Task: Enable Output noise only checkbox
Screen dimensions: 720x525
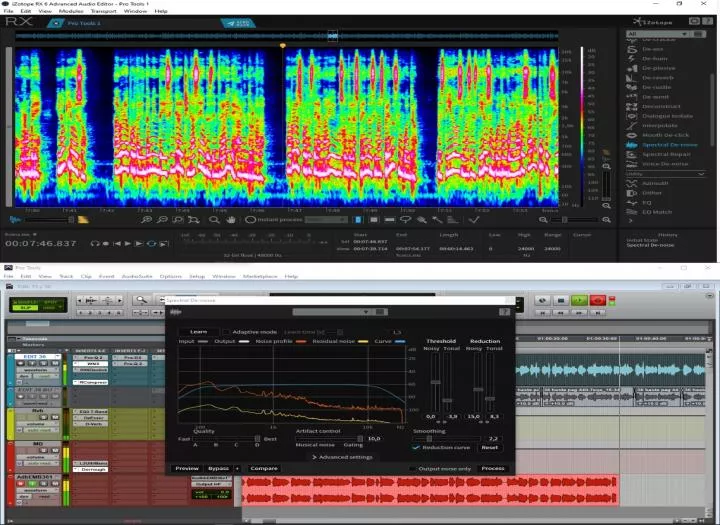Action: click(x=412, y=469)
